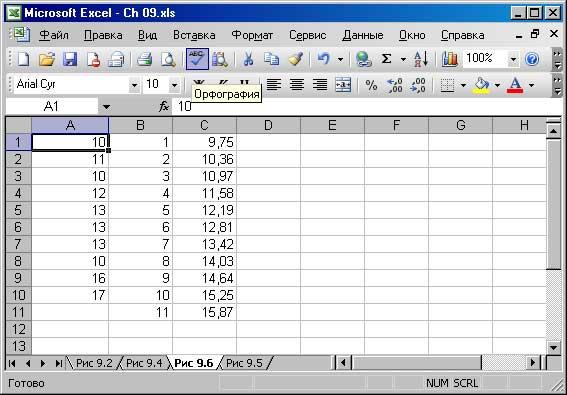This screenshot has width=567, height=395.
Task: Activate the Format Painter brush
Action: pyautogui.click(x=295, y=59)
